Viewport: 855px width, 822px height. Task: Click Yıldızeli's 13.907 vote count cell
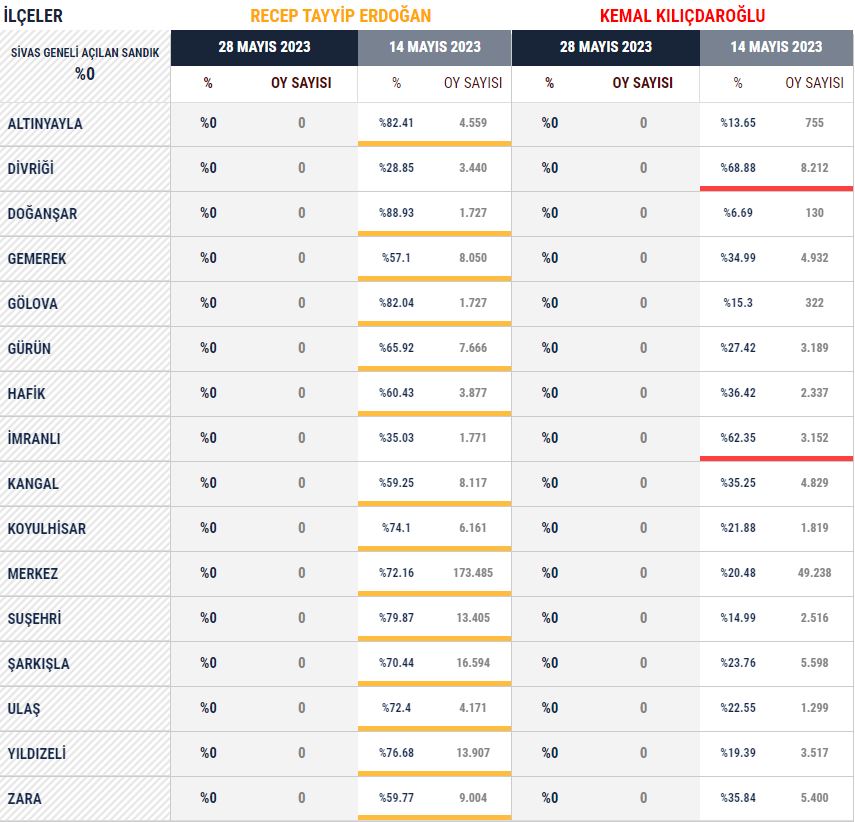point(472,753)
